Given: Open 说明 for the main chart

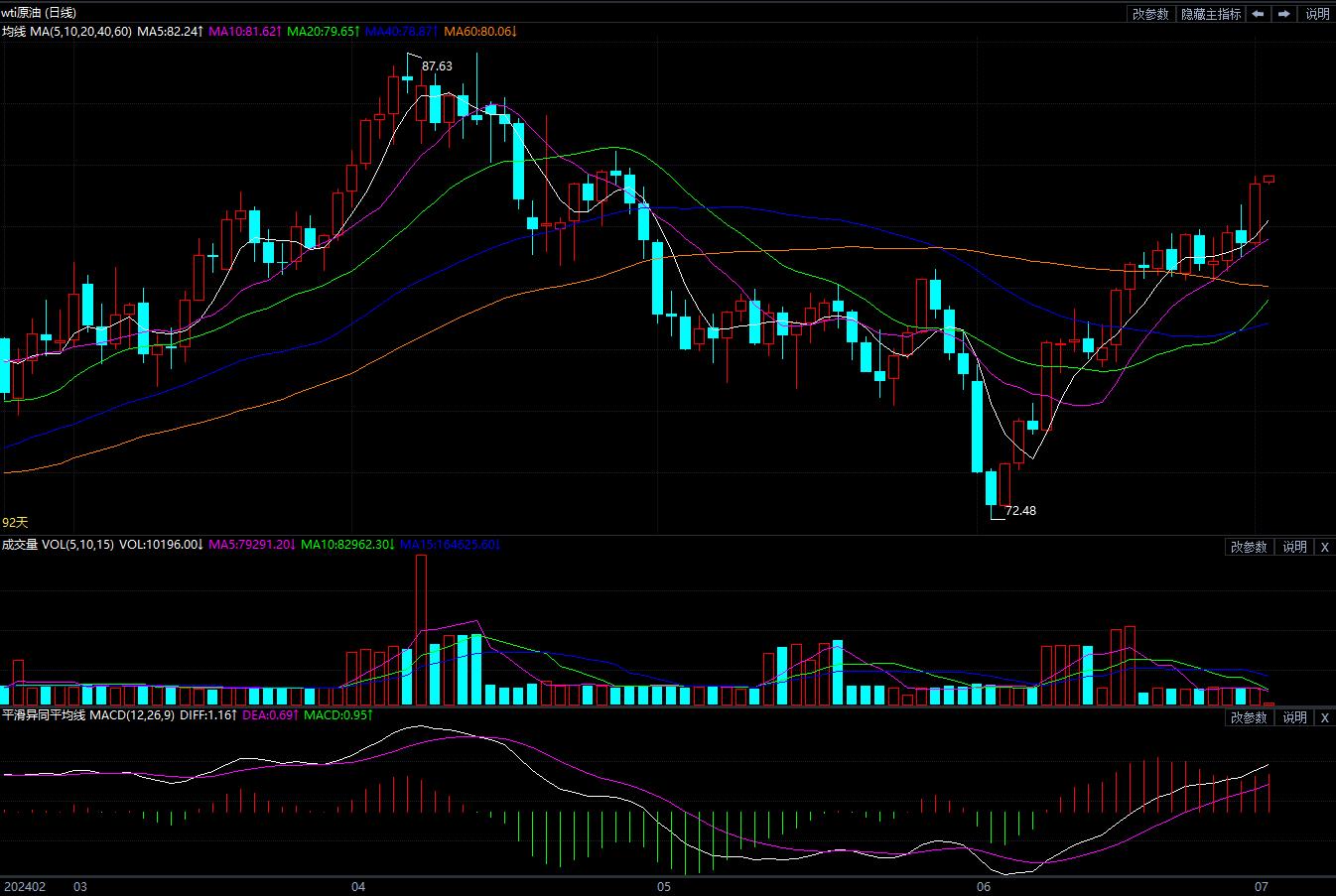Looking at the screenshot, I should click(1317, 14).
